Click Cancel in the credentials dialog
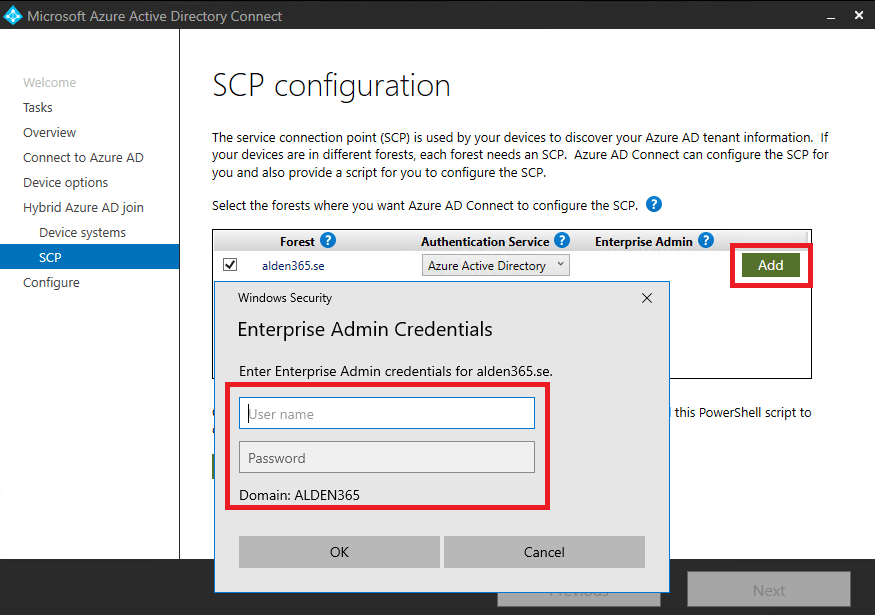Viewport: 875px width, 615px height. 544,552
